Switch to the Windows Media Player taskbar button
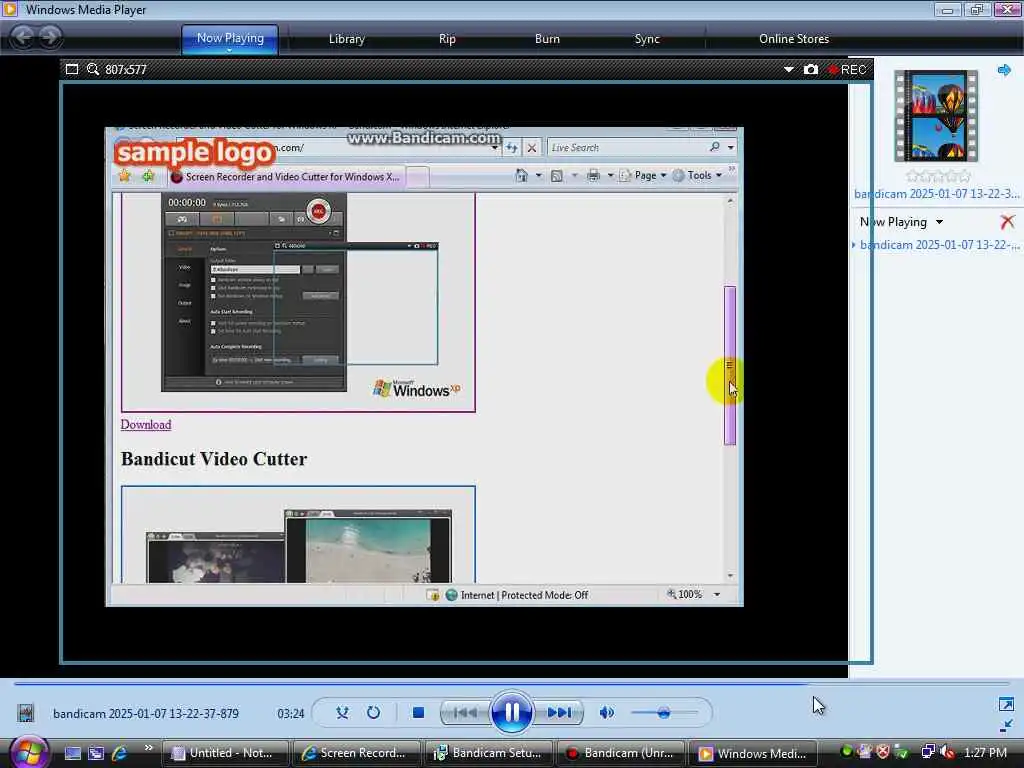Viewport: 1024px width, 768px height. click(x=754, y=753)
